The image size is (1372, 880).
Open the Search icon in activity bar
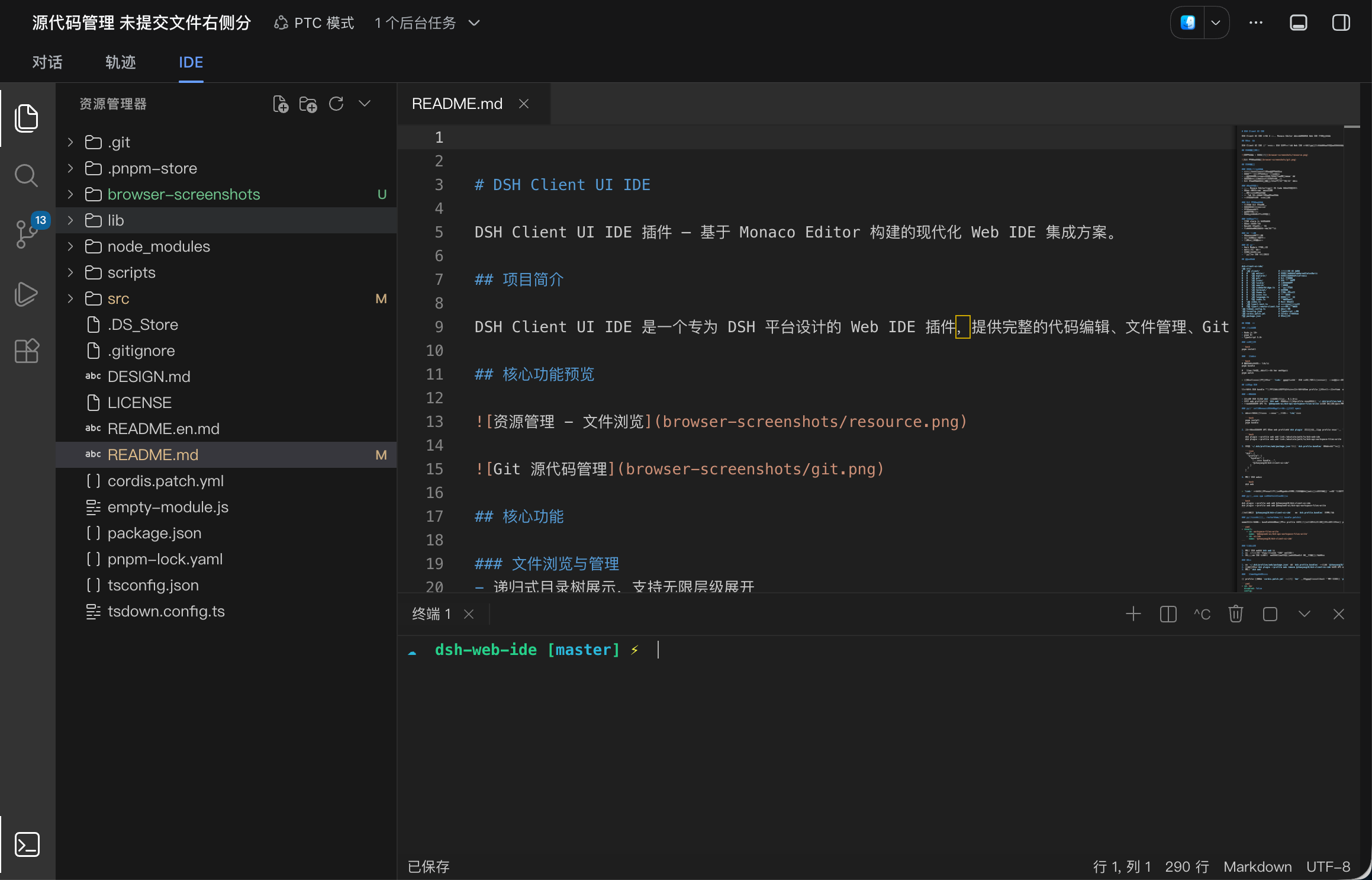pyautogui.click(x=27, y=175)
